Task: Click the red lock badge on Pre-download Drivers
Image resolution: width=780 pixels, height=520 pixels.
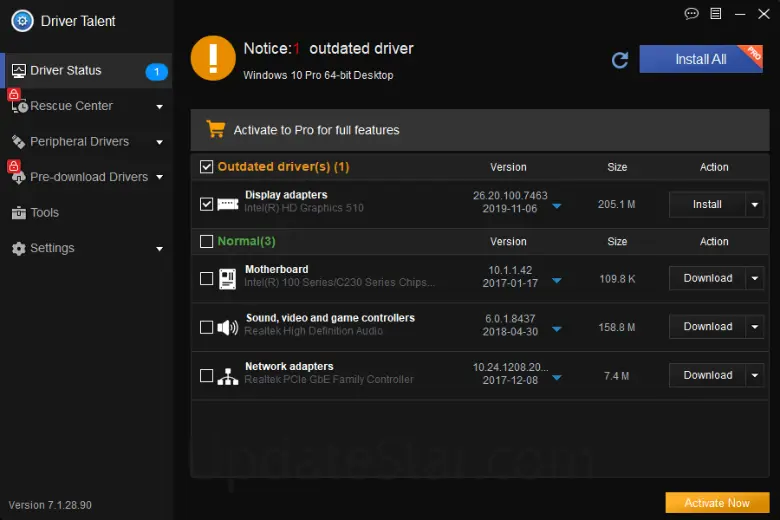Action: coord(13,165)
